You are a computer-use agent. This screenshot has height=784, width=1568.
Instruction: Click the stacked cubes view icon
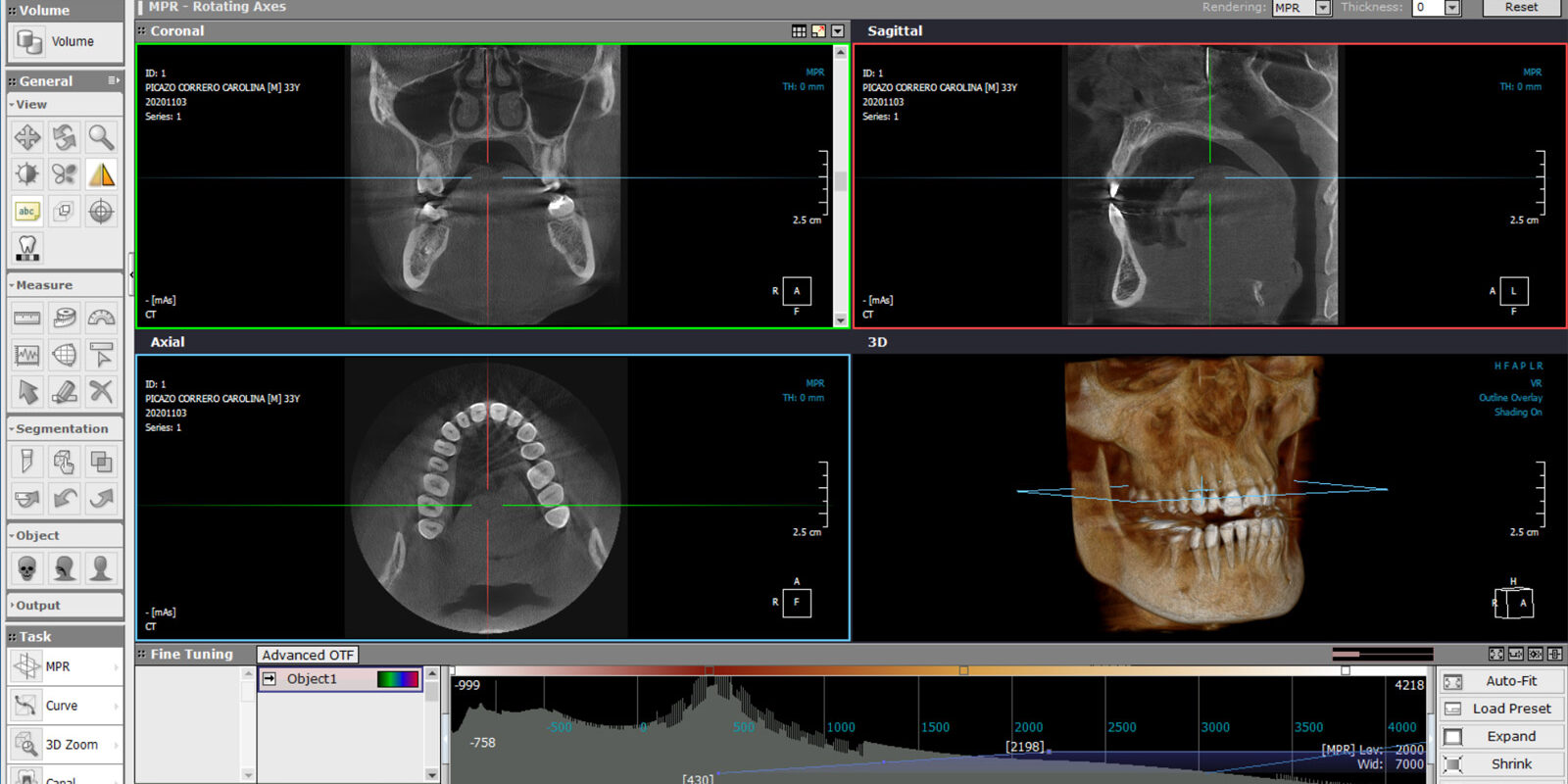(x=65, y=211)
